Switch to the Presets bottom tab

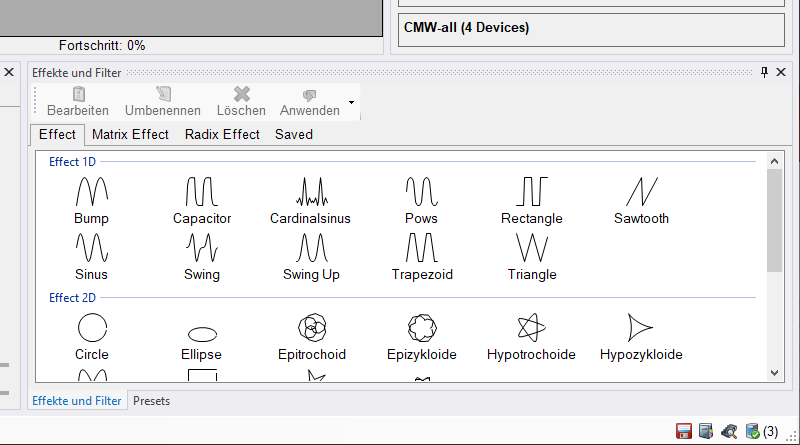[x=151, y=401]
